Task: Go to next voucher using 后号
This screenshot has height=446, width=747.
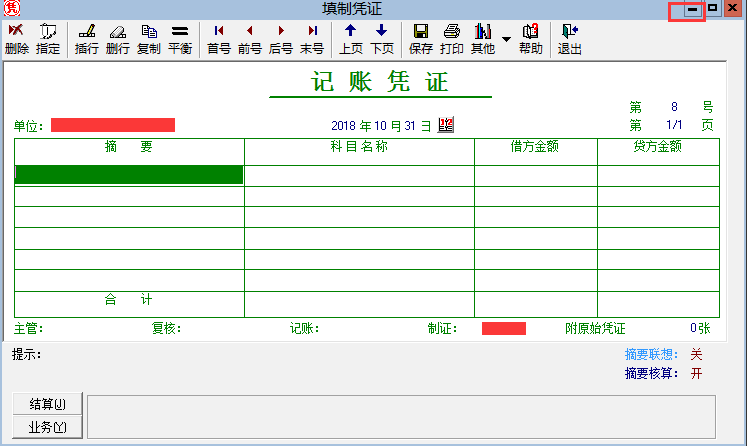Action: coord(281,39)
